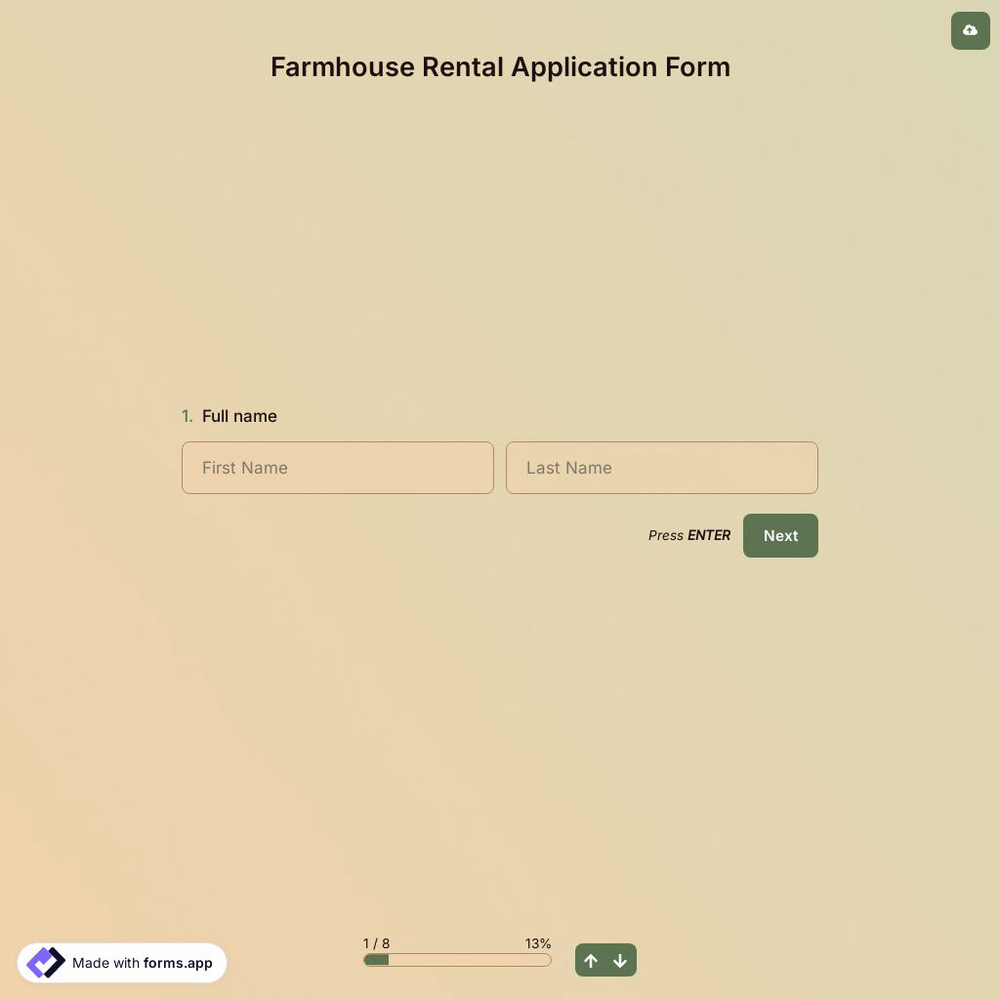Click the Press ENTER hint text
The image size is (1000, 1000).
(x=689, y=534)
